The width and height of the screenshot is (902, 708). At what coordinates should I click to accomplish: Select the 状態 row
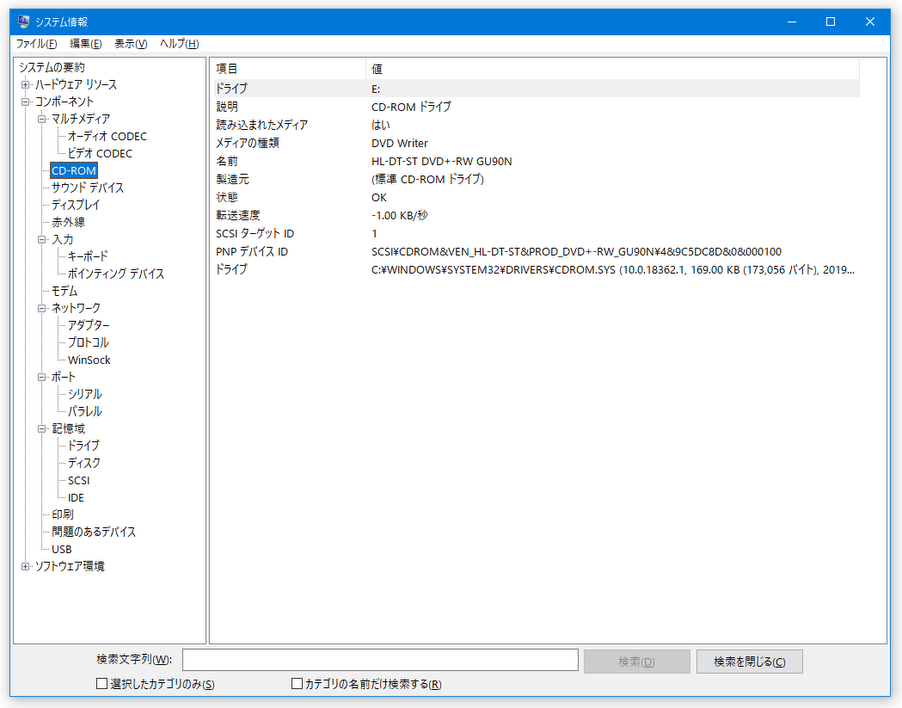coord(536,198)
